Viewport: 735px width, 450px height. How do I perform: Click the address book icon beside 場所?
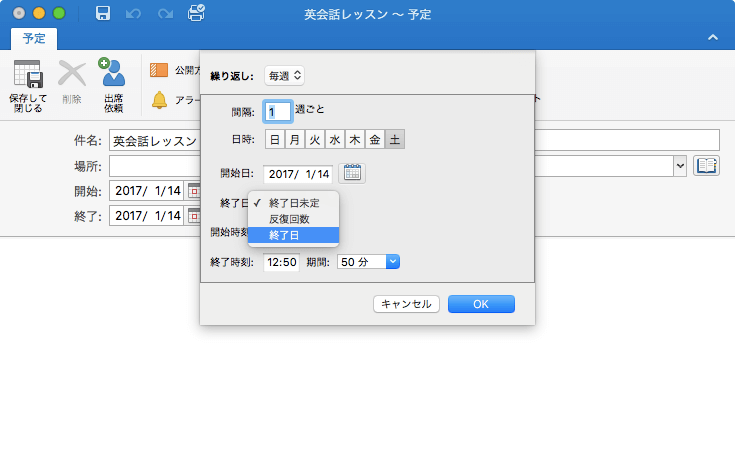click(x=707, y=165)
